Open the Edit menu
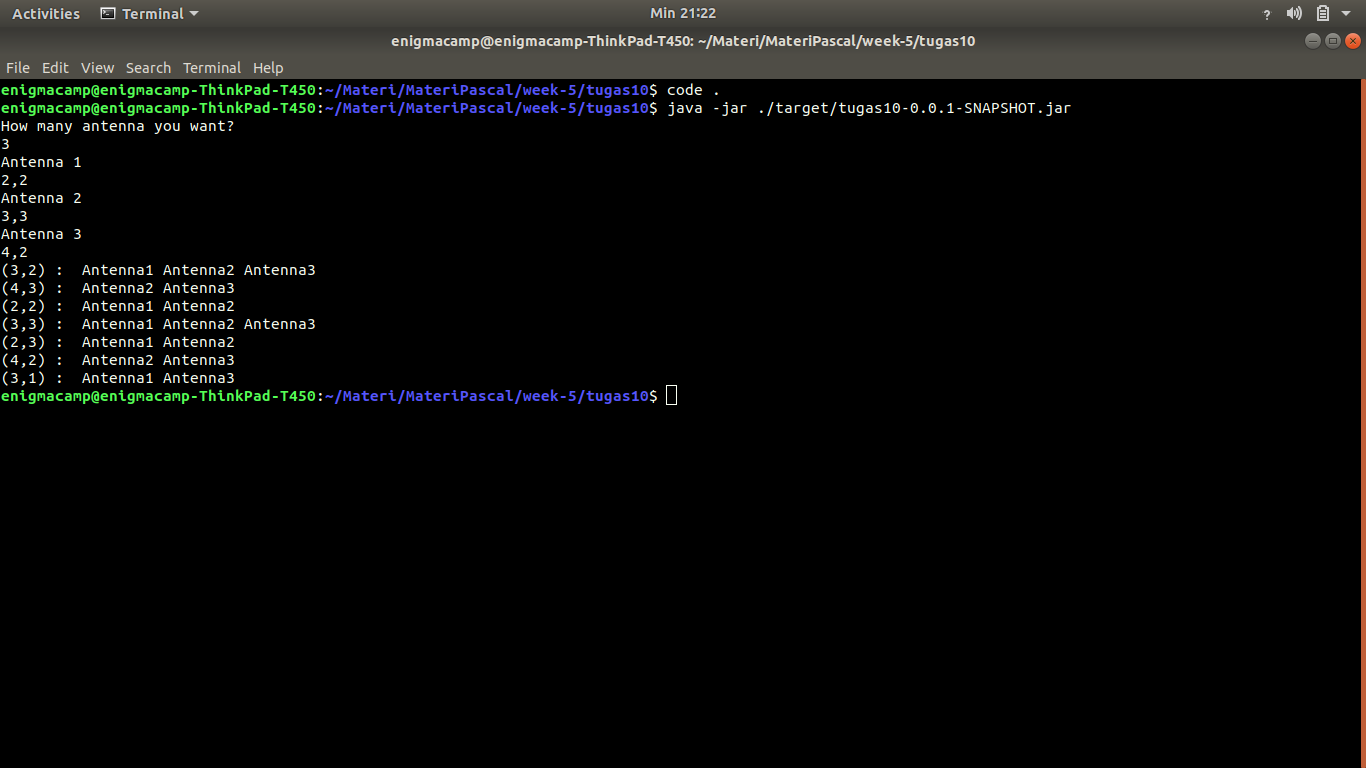This screenshot has height=768, width=1366. pos(55,68)
